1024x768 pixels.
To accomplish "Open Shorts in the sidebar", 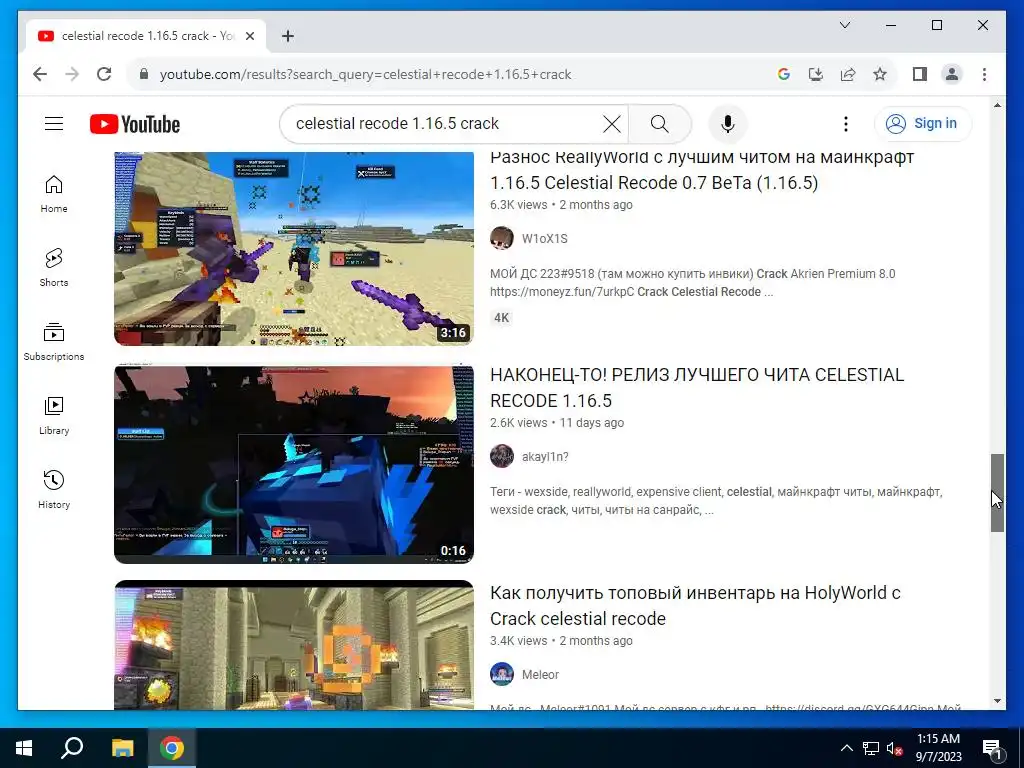I will [54, 268].
